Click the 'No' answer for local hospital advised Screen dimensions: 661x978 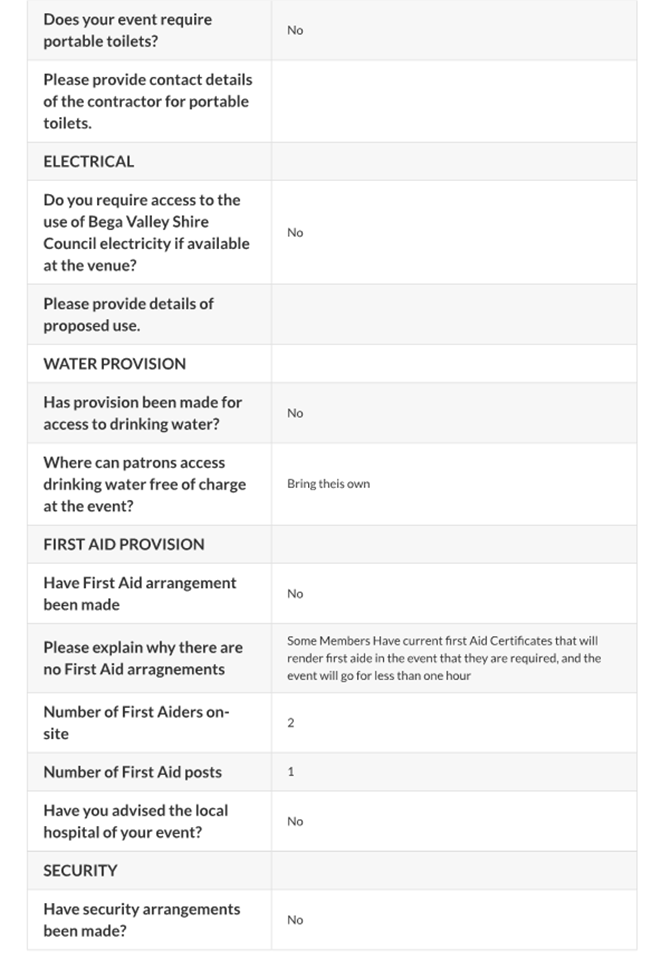click(x=295, y=821)
